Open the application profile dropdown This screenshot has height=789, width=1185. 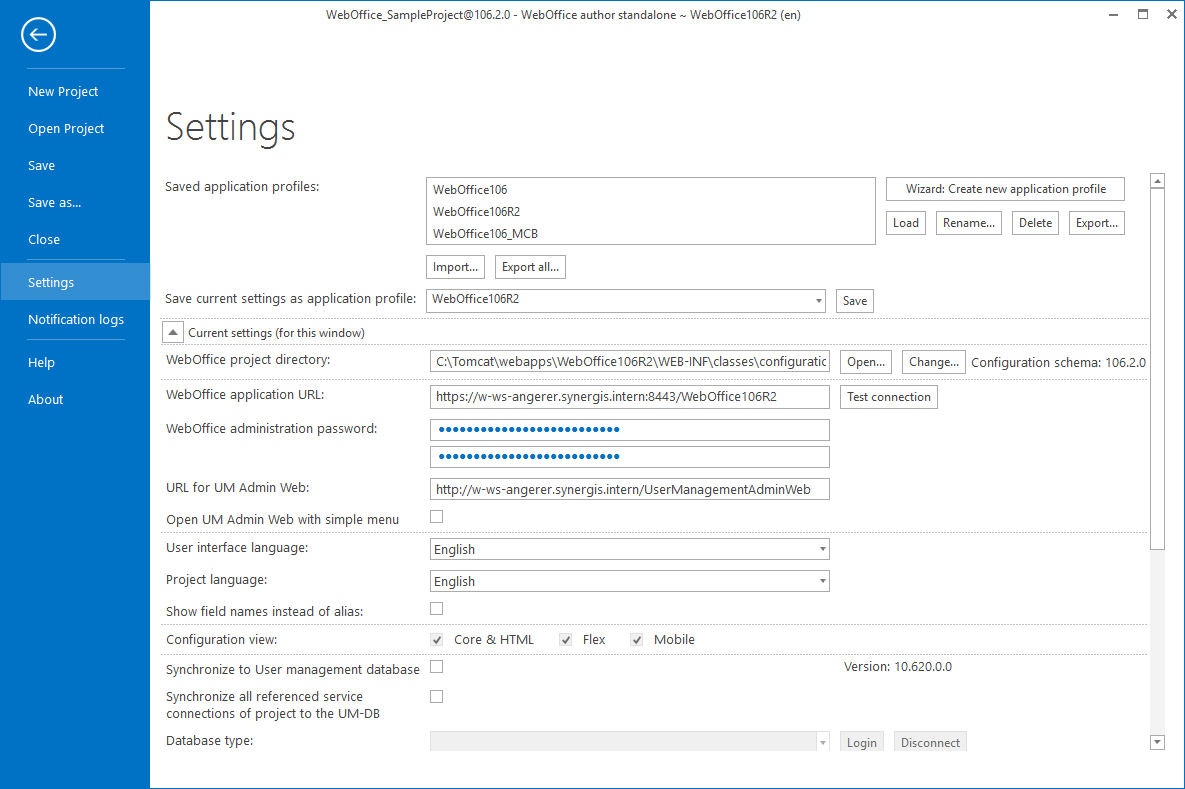tap(820, 300)
